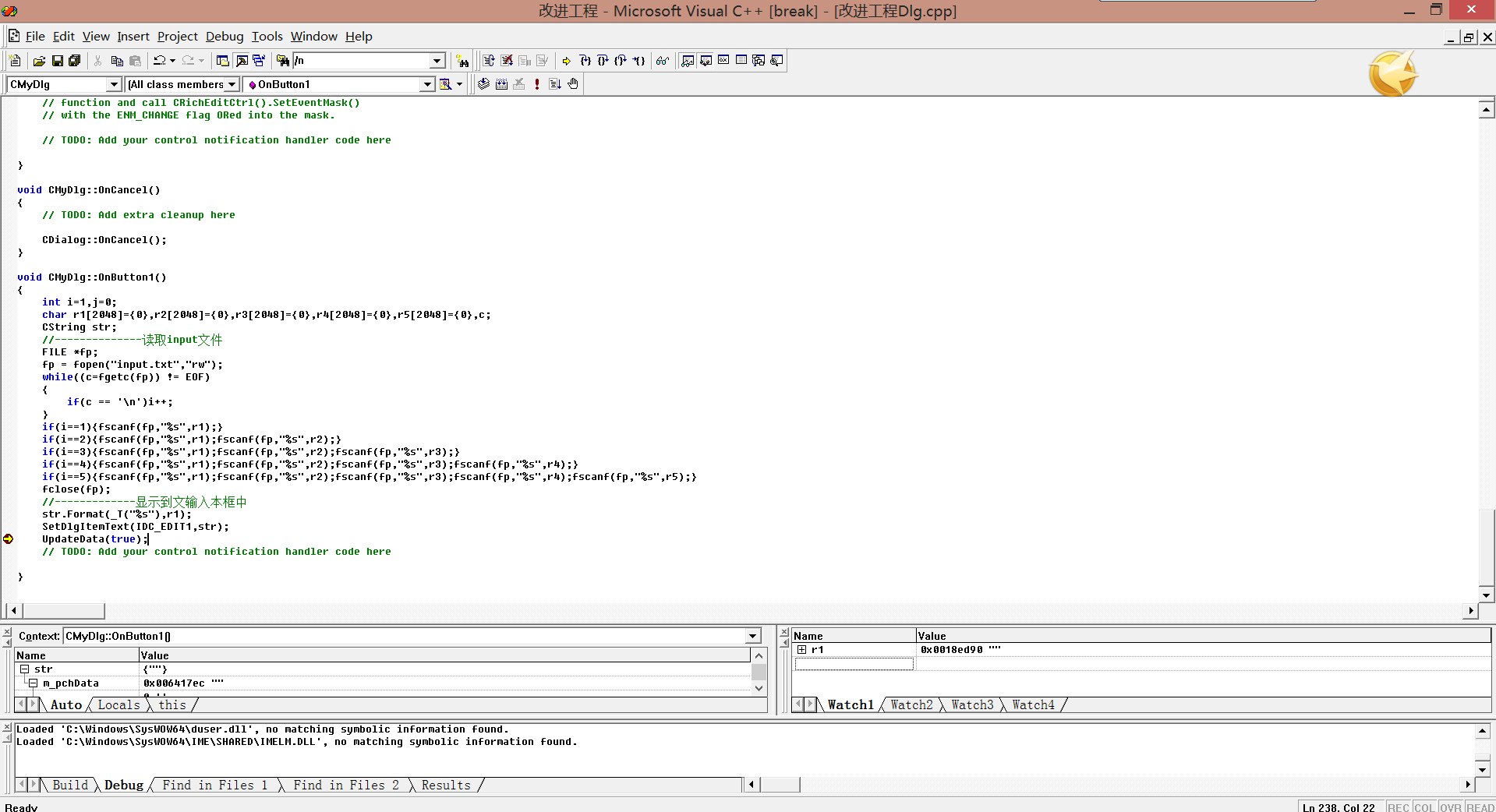The width and height of the screenshot is (1496, 812).
Task: Switch to the Build output tab
Action: (70, 786)
